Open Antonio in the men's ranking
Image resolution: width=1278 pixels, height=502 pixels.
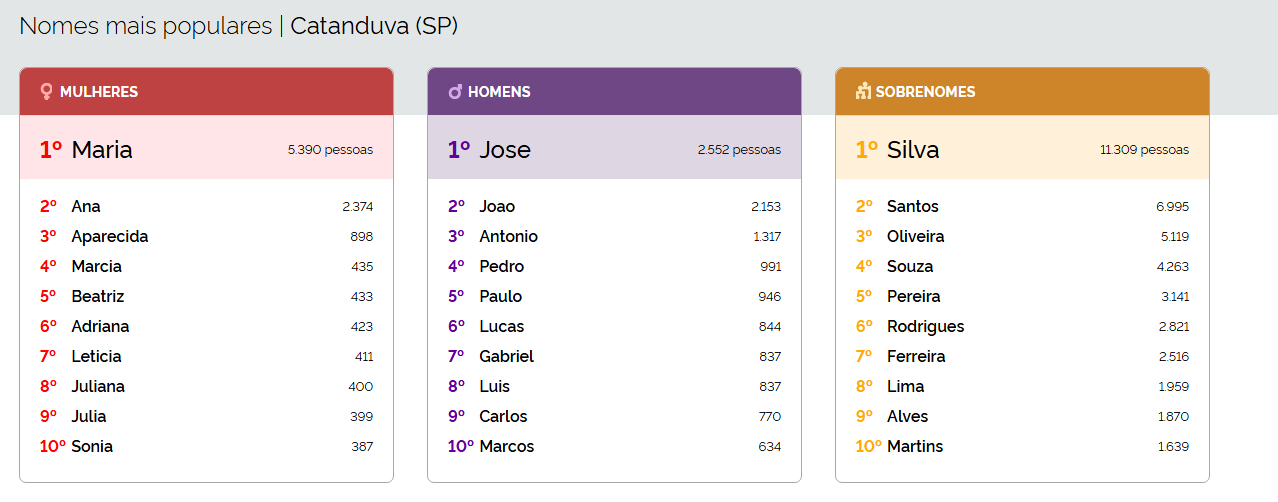point(508,237)
